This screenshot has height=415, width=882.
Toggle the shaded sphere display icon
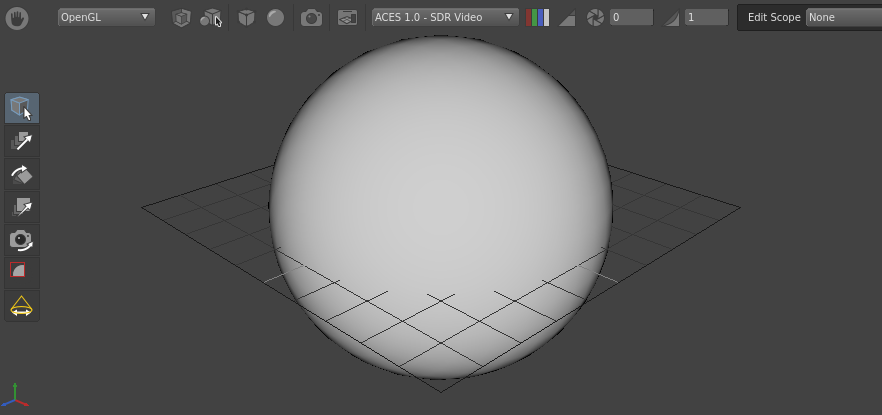pos(275,18)
